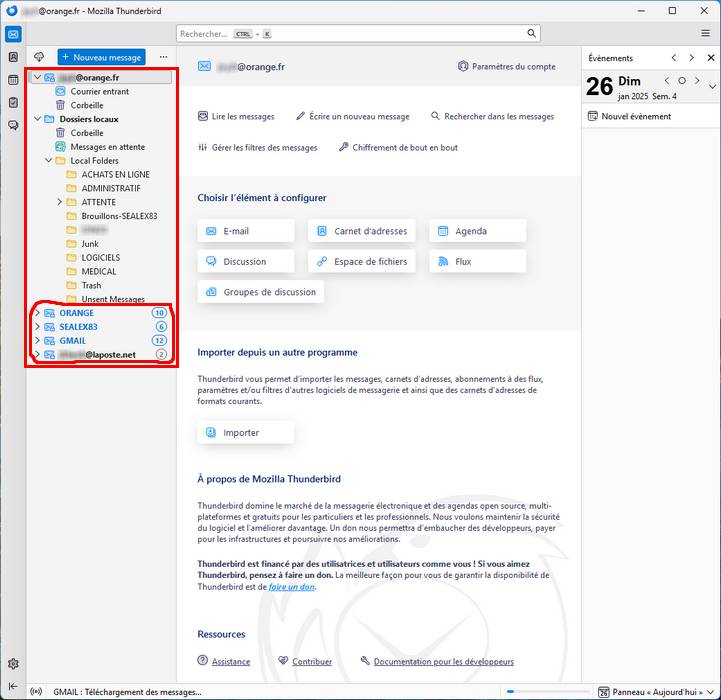The width and height of the screenshot is (721, 700).
Task: Close the Événements pane
Action: pos(711,57)
